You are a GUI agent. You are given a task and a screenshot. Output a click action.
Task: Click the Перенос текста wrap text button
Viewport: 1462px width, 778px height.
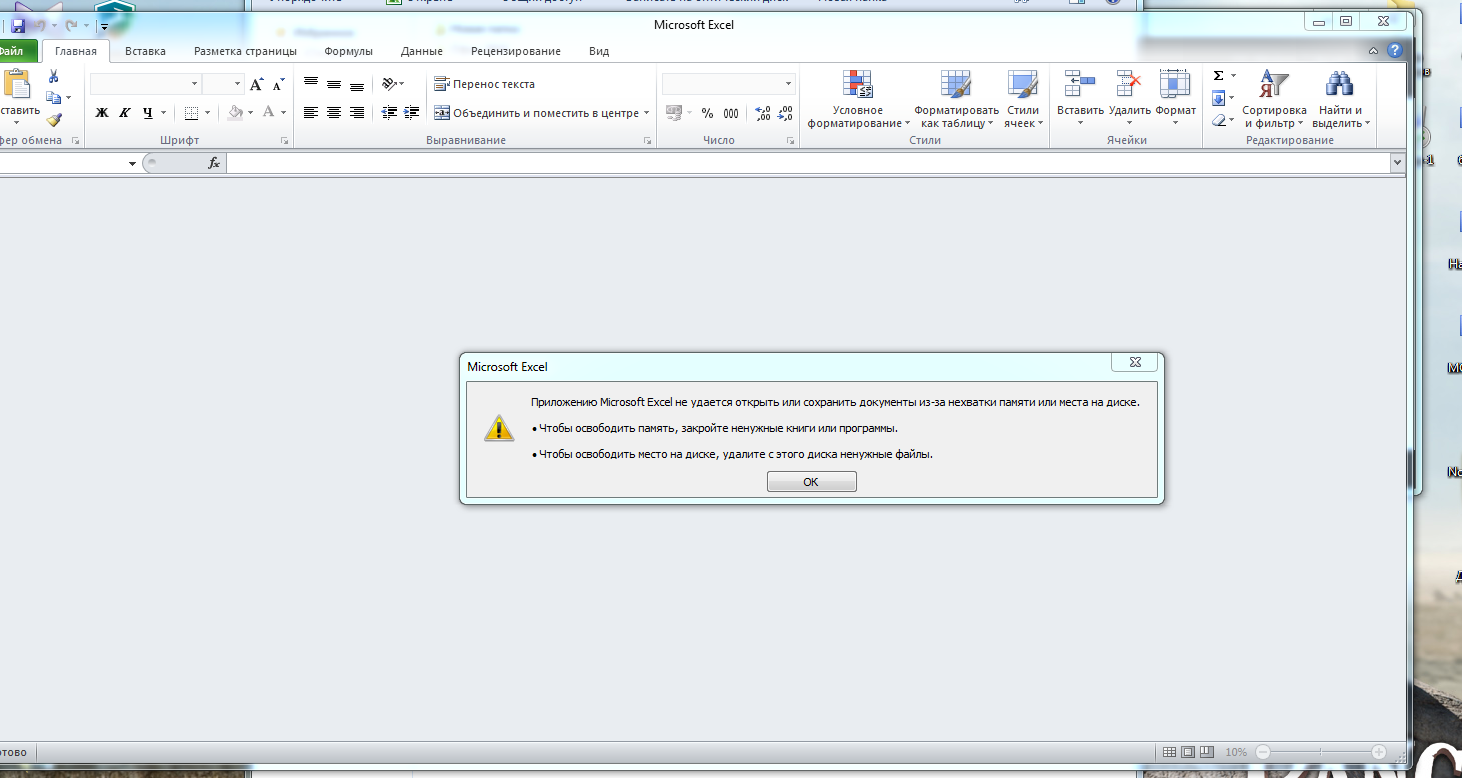point(485,84)
